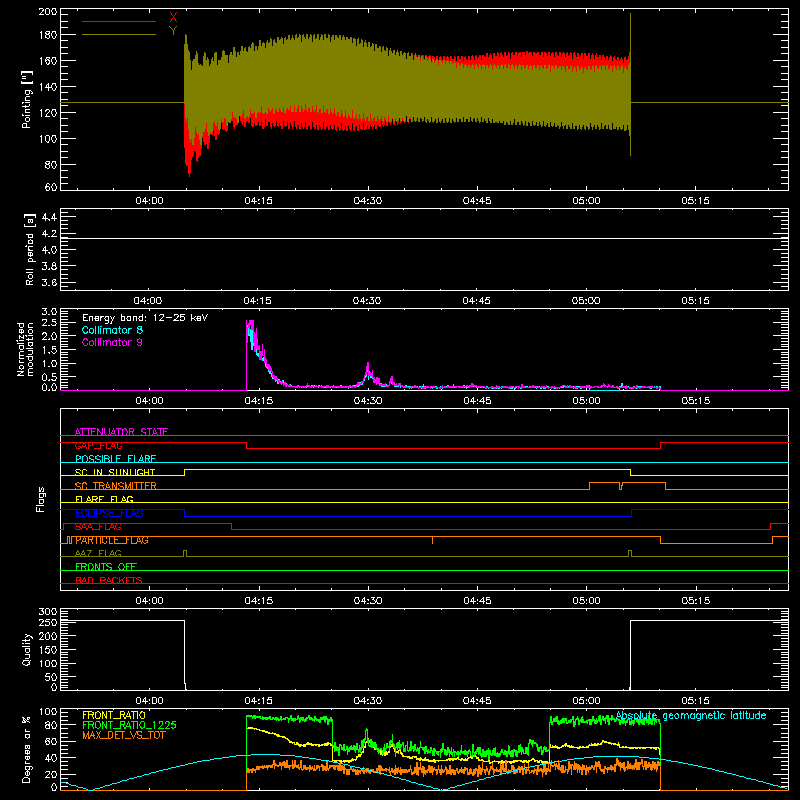Click the 05:00 time label under Flags plot

point(586,601)
